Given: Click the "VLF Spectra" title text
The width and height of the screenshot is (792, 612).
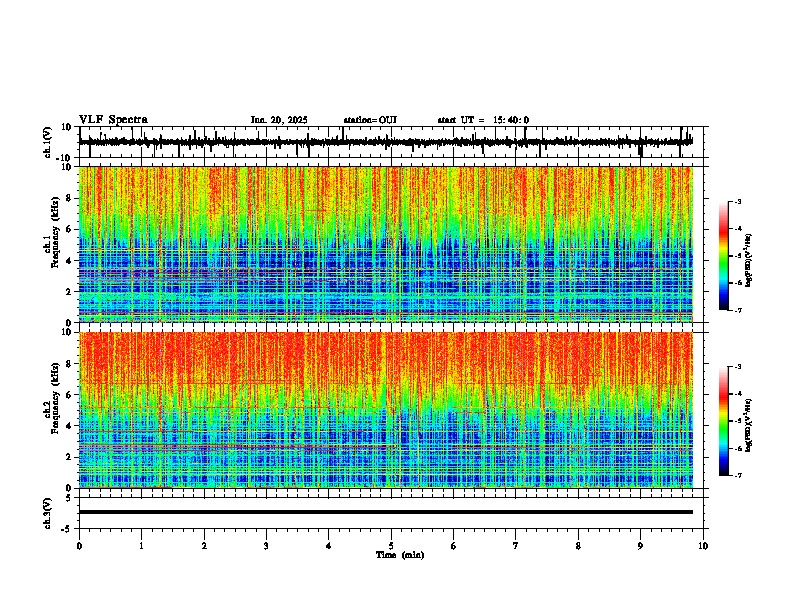Looking at the screenshot, I should coord(113,120).
